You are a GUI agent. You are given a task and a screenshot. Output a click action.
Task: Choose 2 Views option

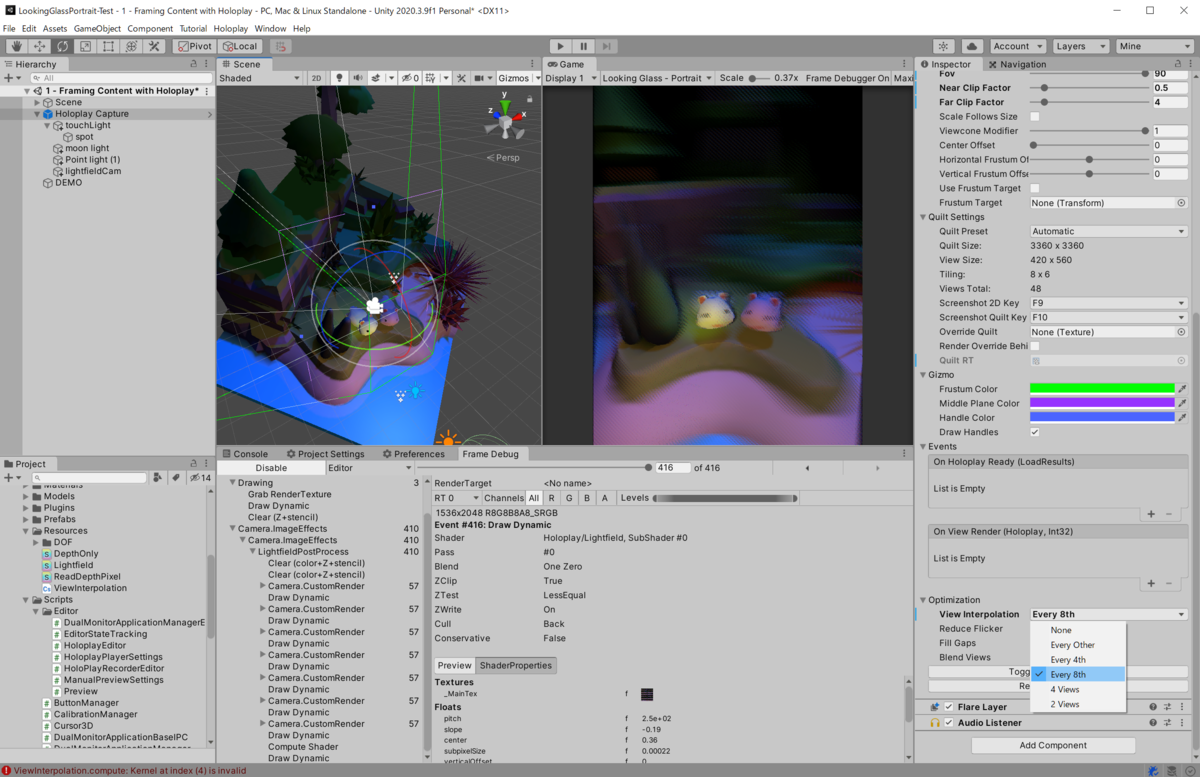[x=1078, y=704]
